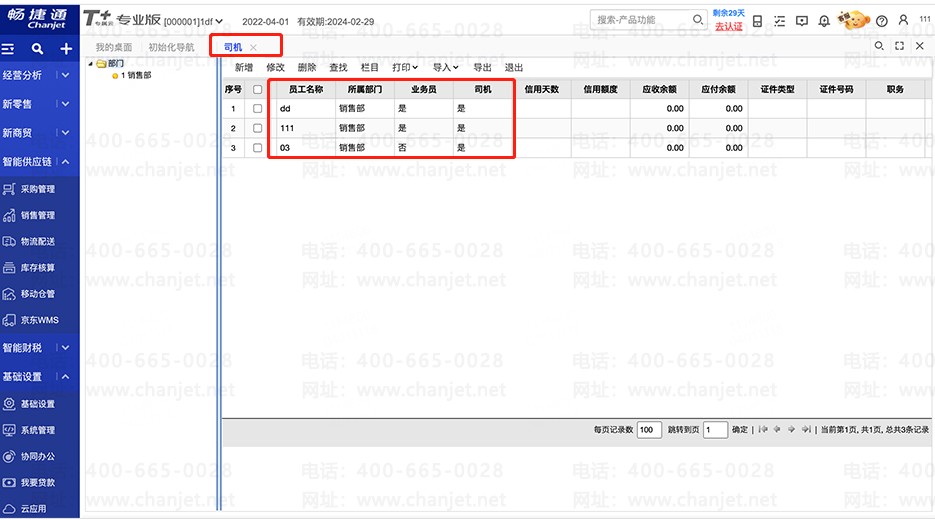Focus the 搜索-产品功能 search field
The height and width of the screenshot is (520, 935).
click(641, 20)
